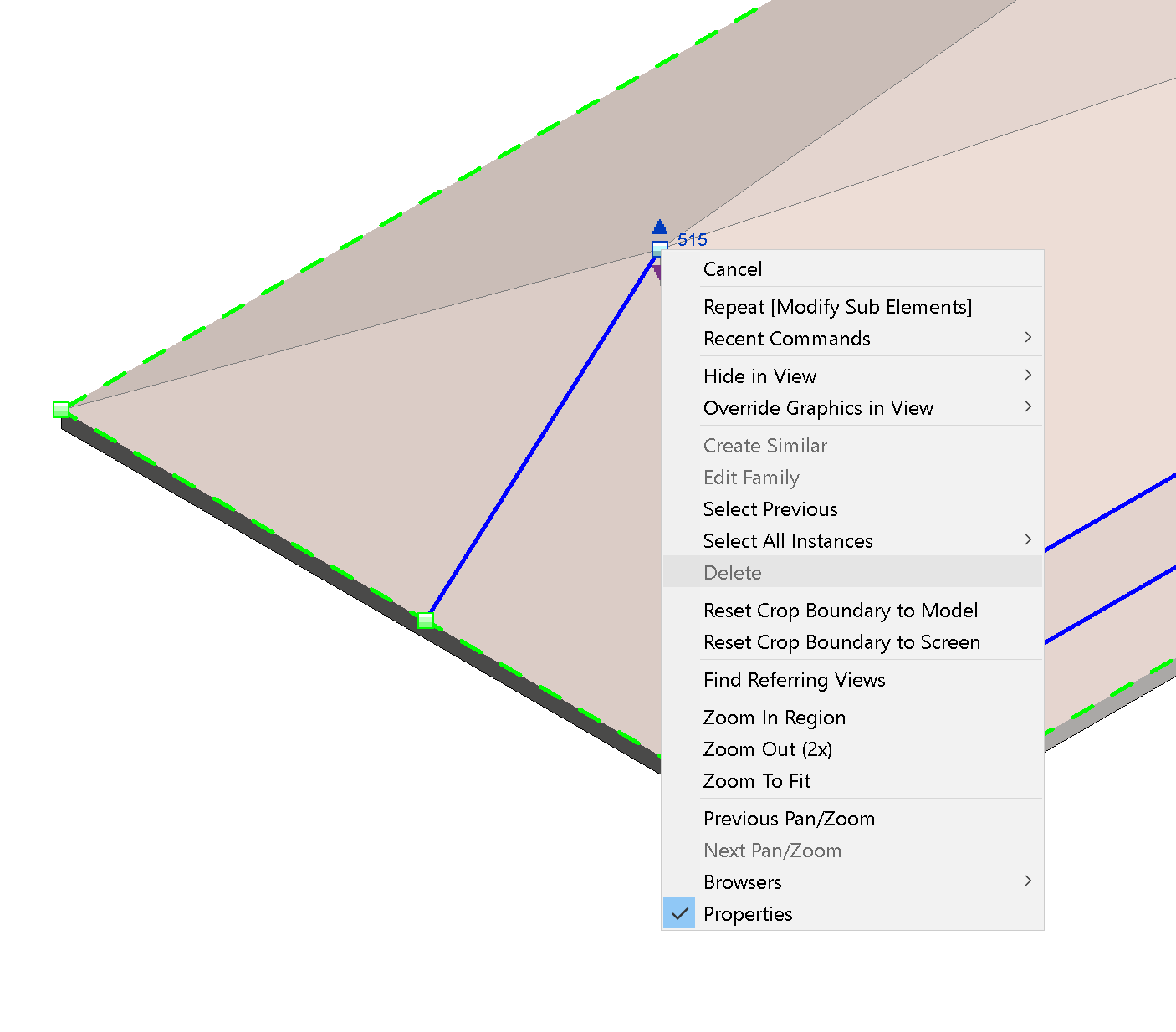Click the green grip at the left roof corner

60,410
